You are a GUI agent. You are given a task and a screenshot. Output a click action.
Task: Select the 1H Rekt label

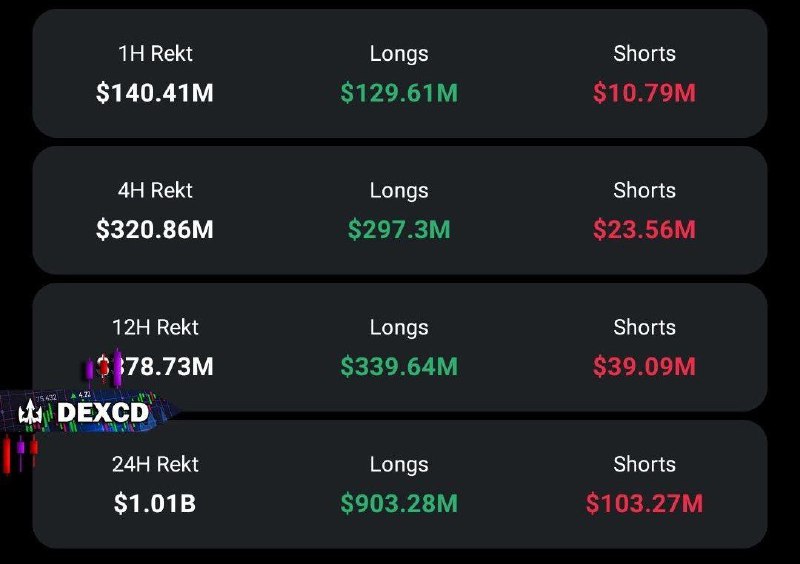coord(155,54)
